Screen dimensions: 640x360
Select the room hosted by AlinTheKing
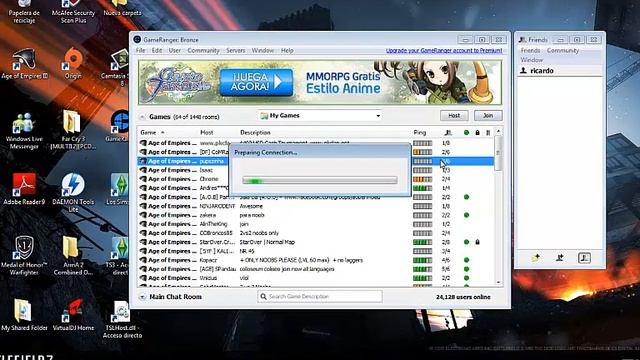[x=316, y=224]
